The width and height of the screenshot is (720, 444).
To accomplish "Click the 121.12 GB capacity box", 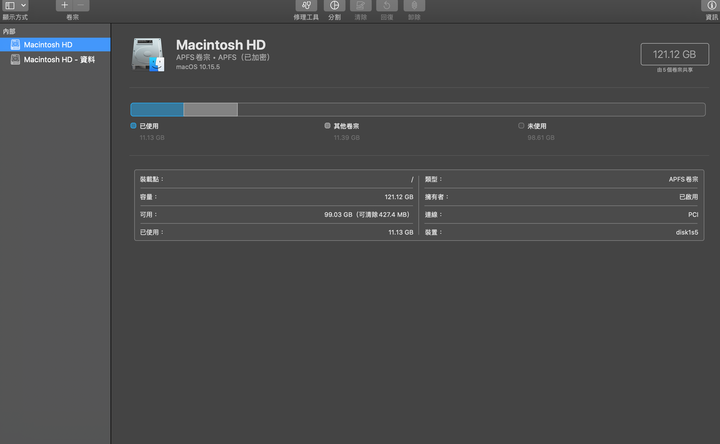I will (675, 54).
